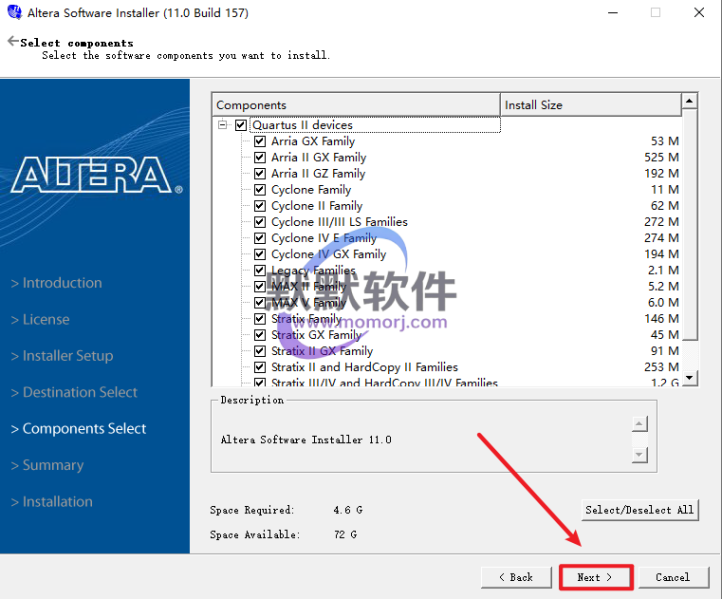Click the Altera logo in sidebar
The height and width of the screenshot is (599, 722).
tap(97, 174)
